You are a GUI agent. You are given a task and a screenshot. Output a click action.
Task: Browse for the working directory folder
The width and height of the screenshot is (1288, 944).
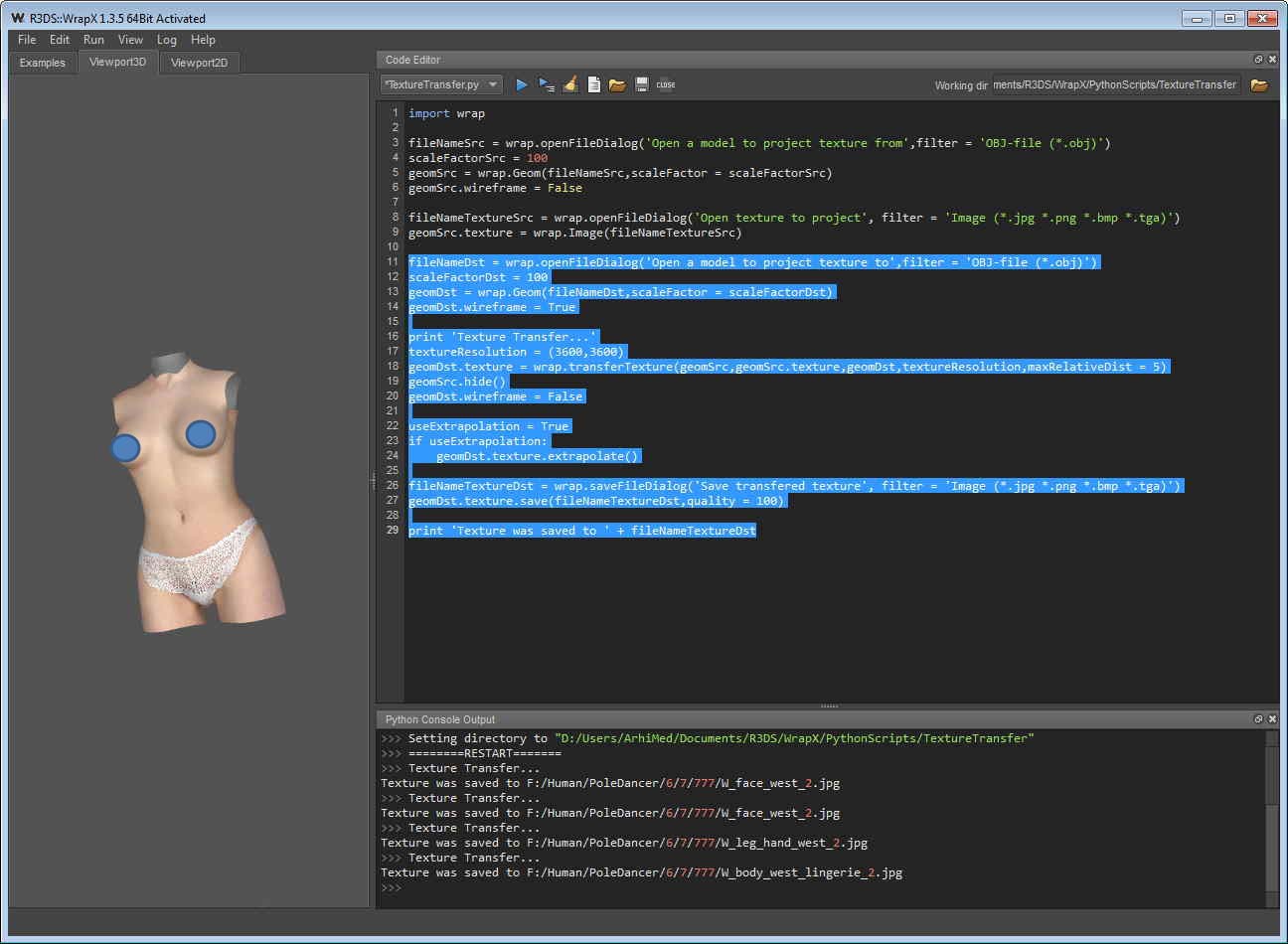(1259, 85)
